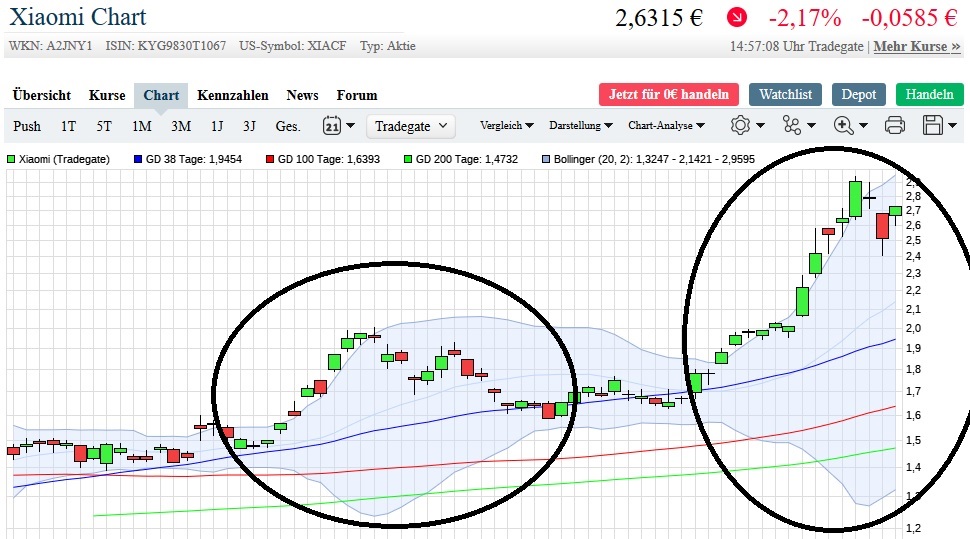This screenshot has width=970, height=539.
Task: Select the 3M timeframe
Action: pos(181,126)
